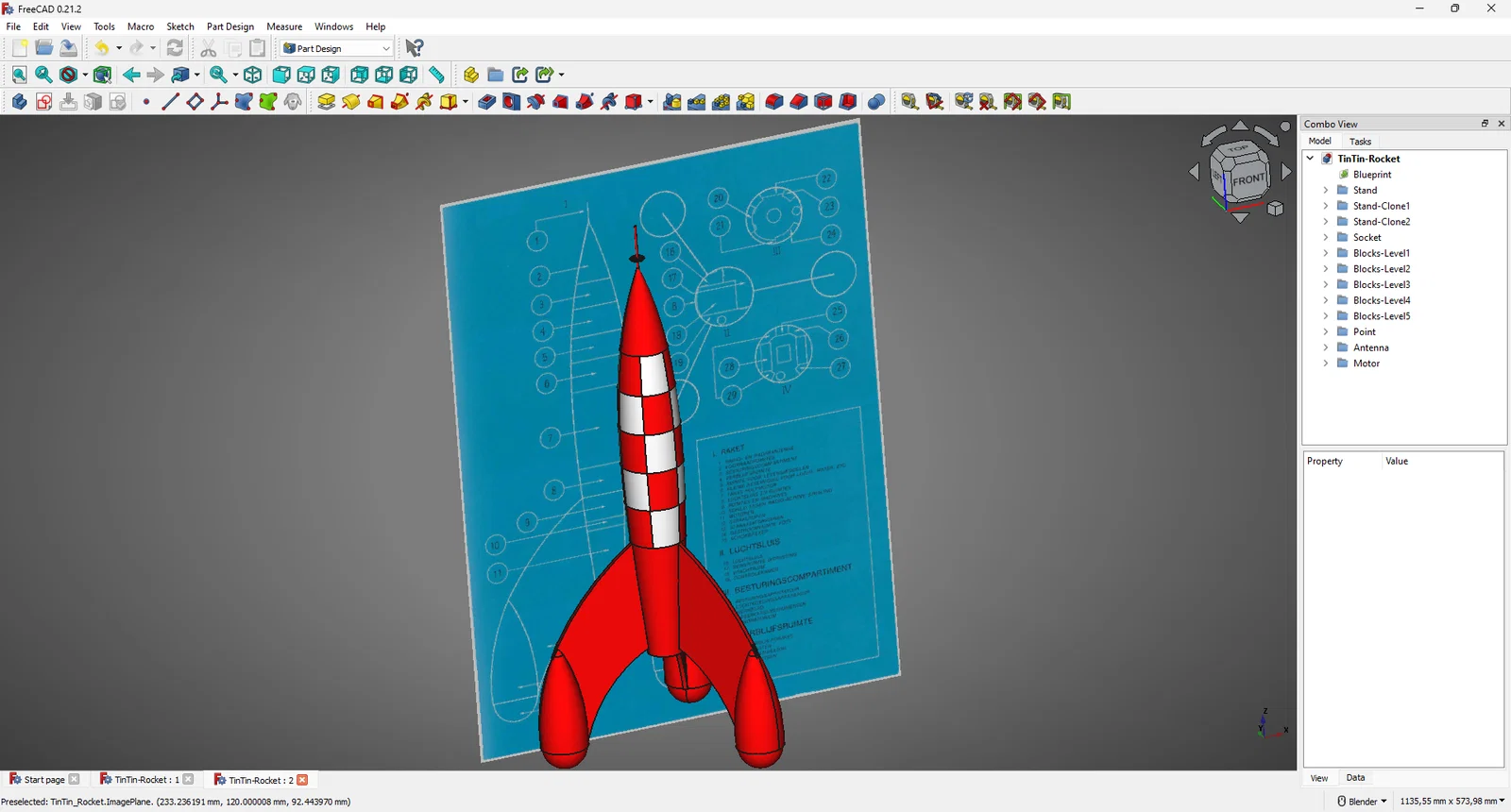The image size is (1511, 812).
Task: Create a local coordinate system
Action: click(220, 102)
